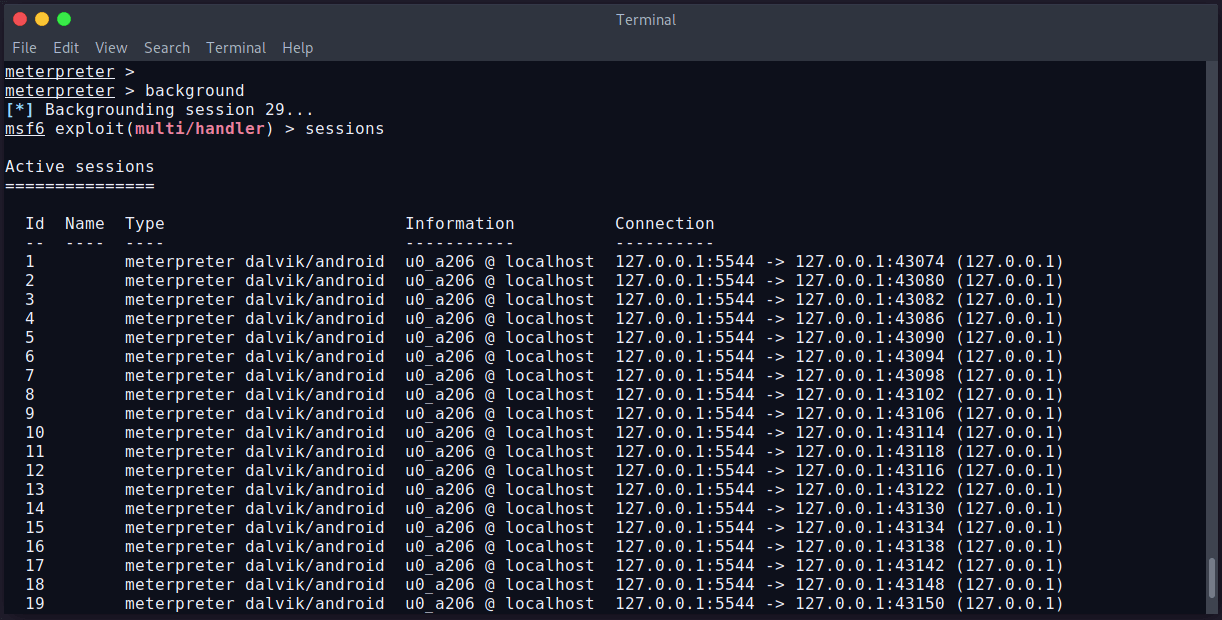The width and height of the screenshot is (1222, 620).
Task: Click the "127.0.0.1:43130" destination address
Action: point(870,509)
